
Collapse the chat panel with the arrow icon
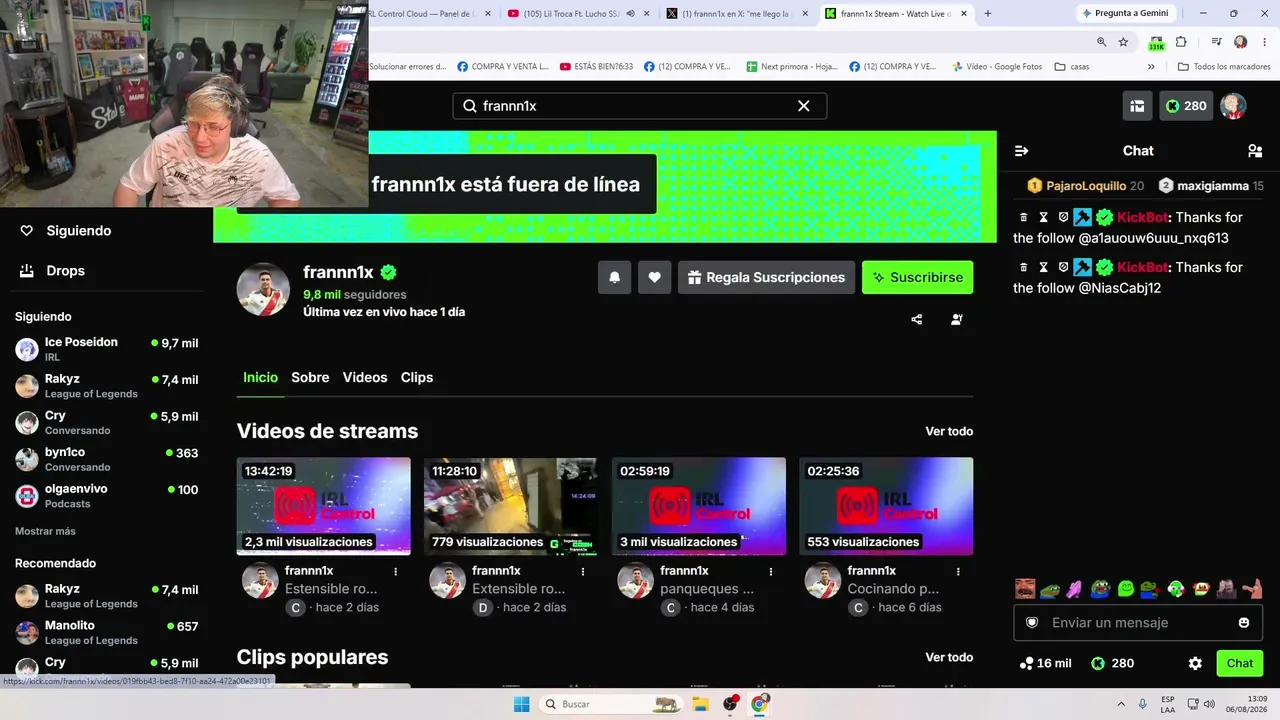pyautogui.click(x=1022, y=151)
